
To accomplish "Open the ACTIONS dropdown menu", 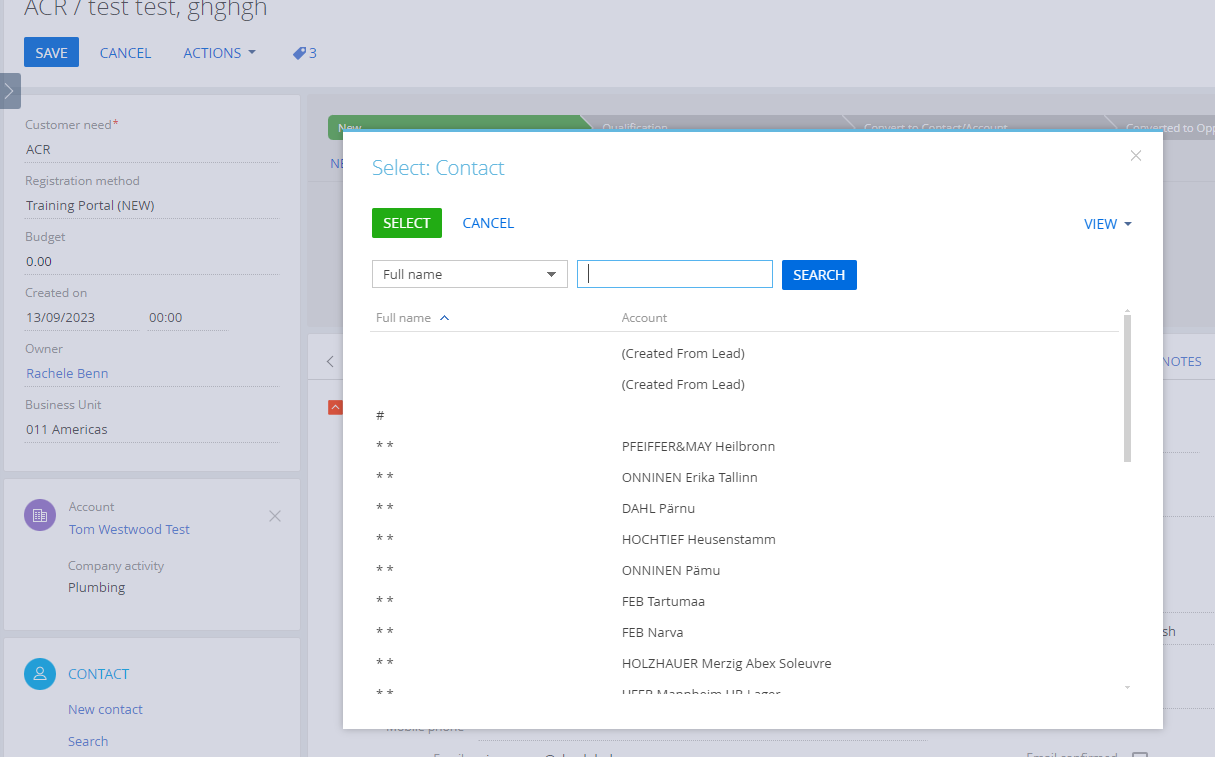I will point(219,53).
